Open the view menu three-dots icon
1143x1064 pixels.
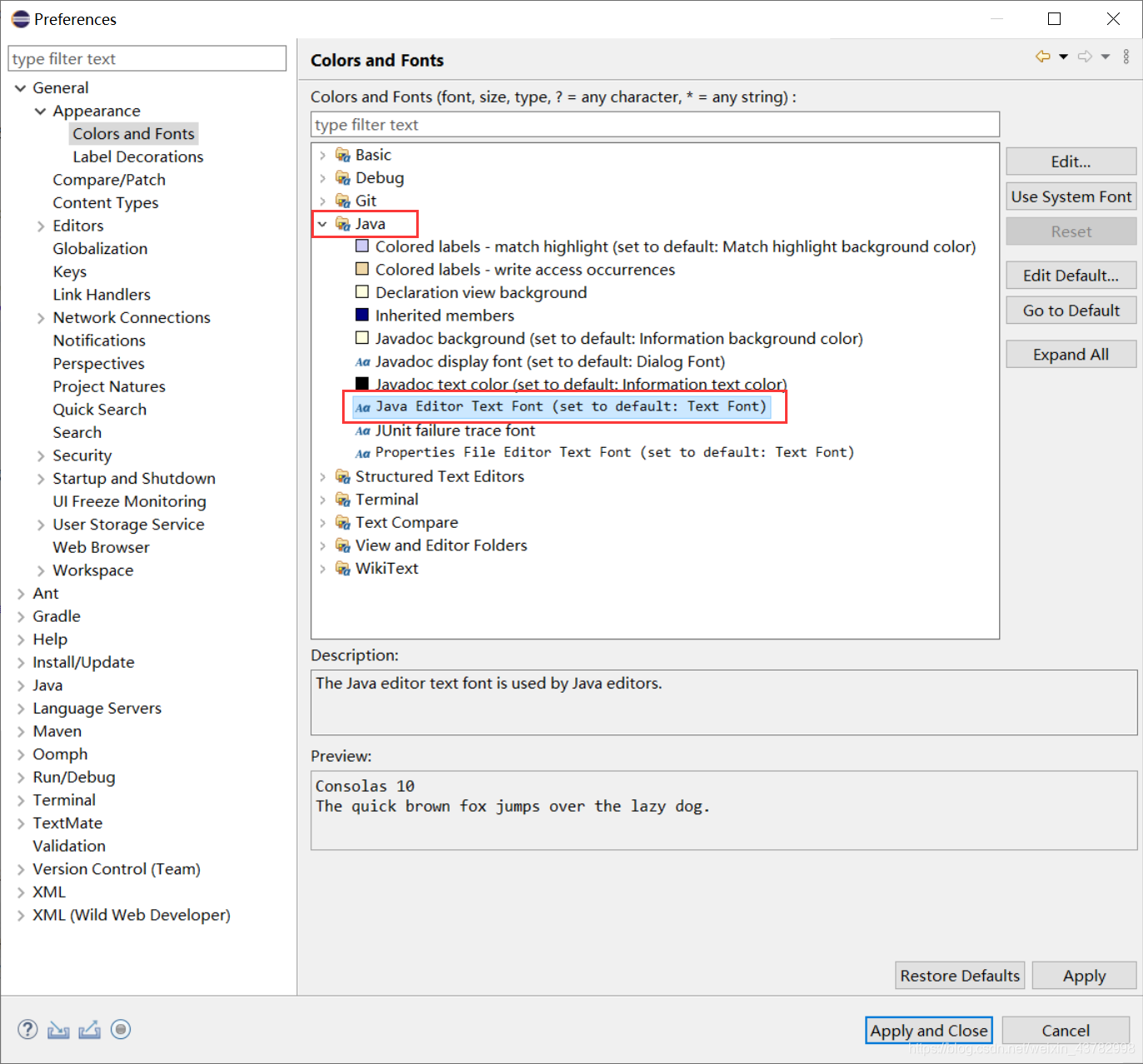[1126, 57]
